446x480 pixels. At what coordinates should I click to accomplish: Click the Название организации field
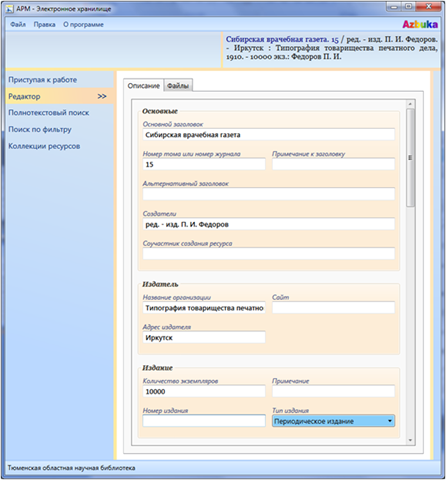[x=204, y=308]
